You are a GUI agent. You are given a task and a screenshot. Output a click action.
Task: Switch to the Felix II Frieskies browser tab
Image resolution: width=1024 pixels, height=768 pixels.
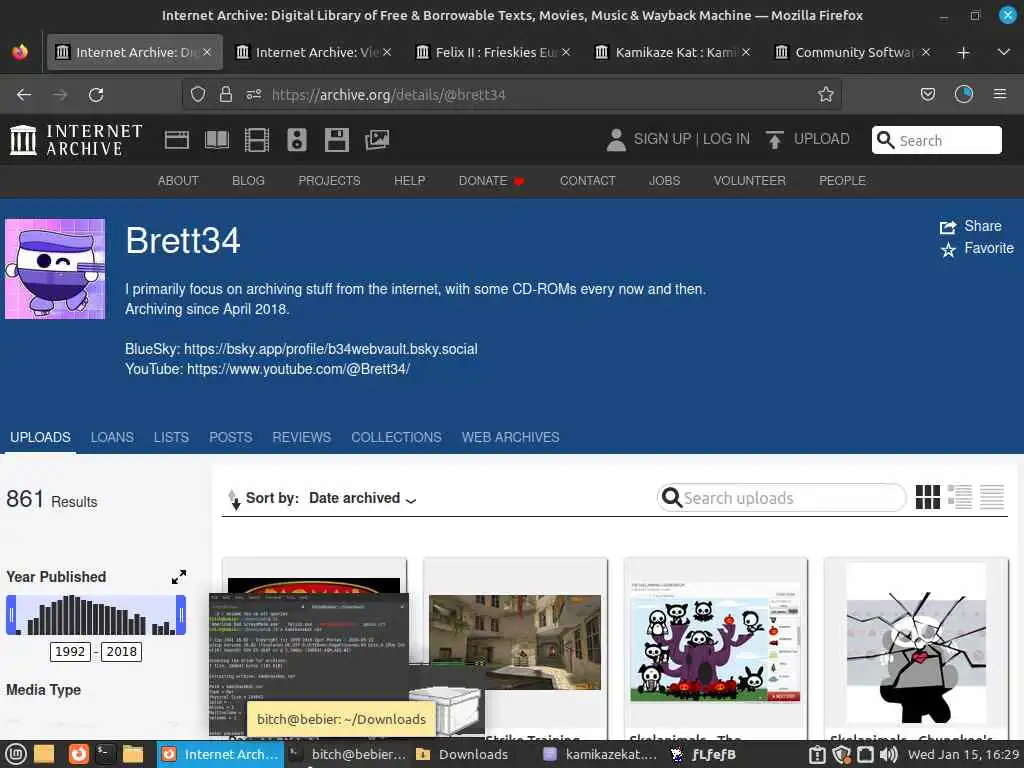(493, 52)
